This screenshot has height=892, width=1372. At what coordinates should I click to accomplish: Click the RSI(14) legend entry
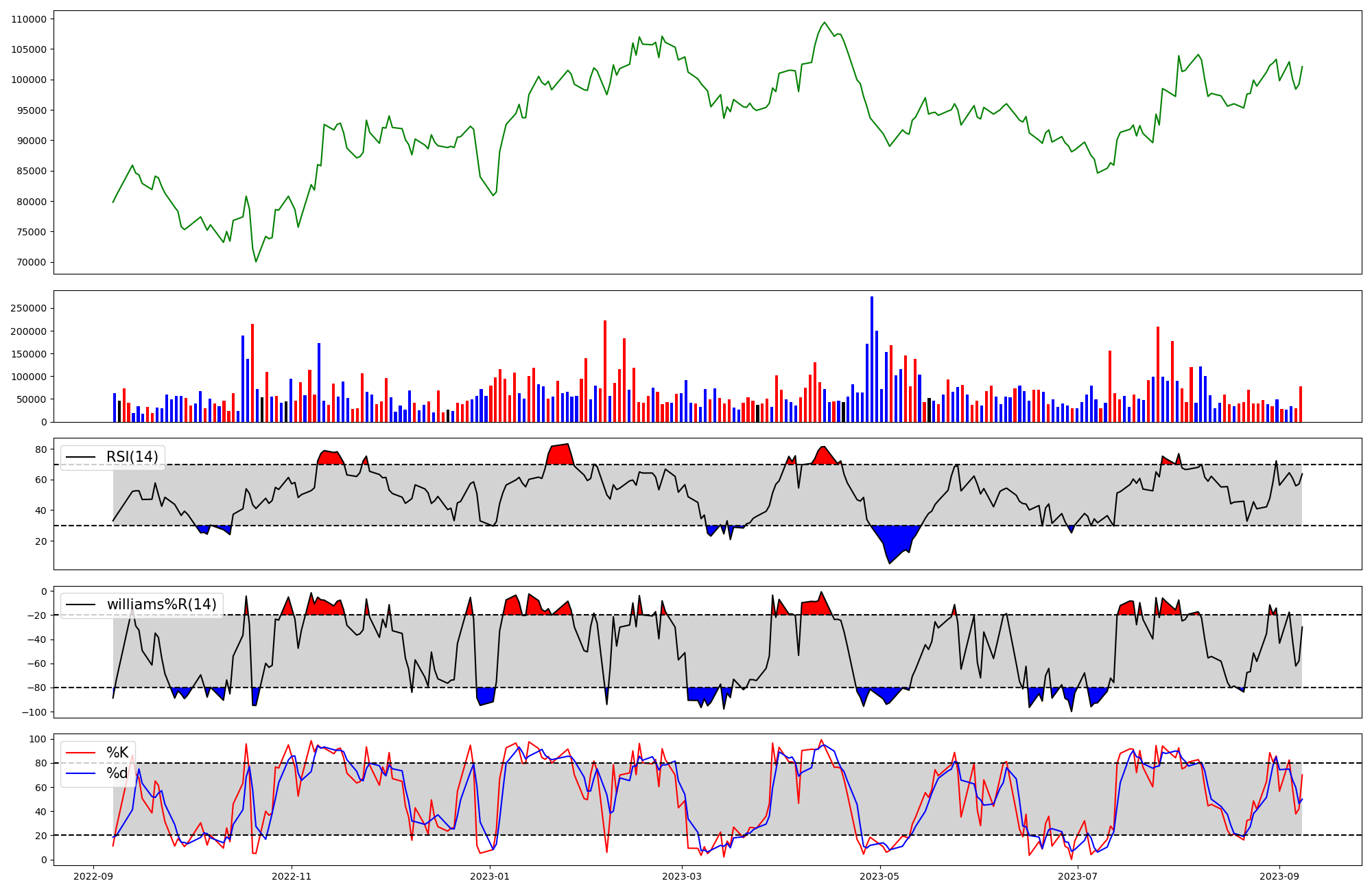point(132,457)
